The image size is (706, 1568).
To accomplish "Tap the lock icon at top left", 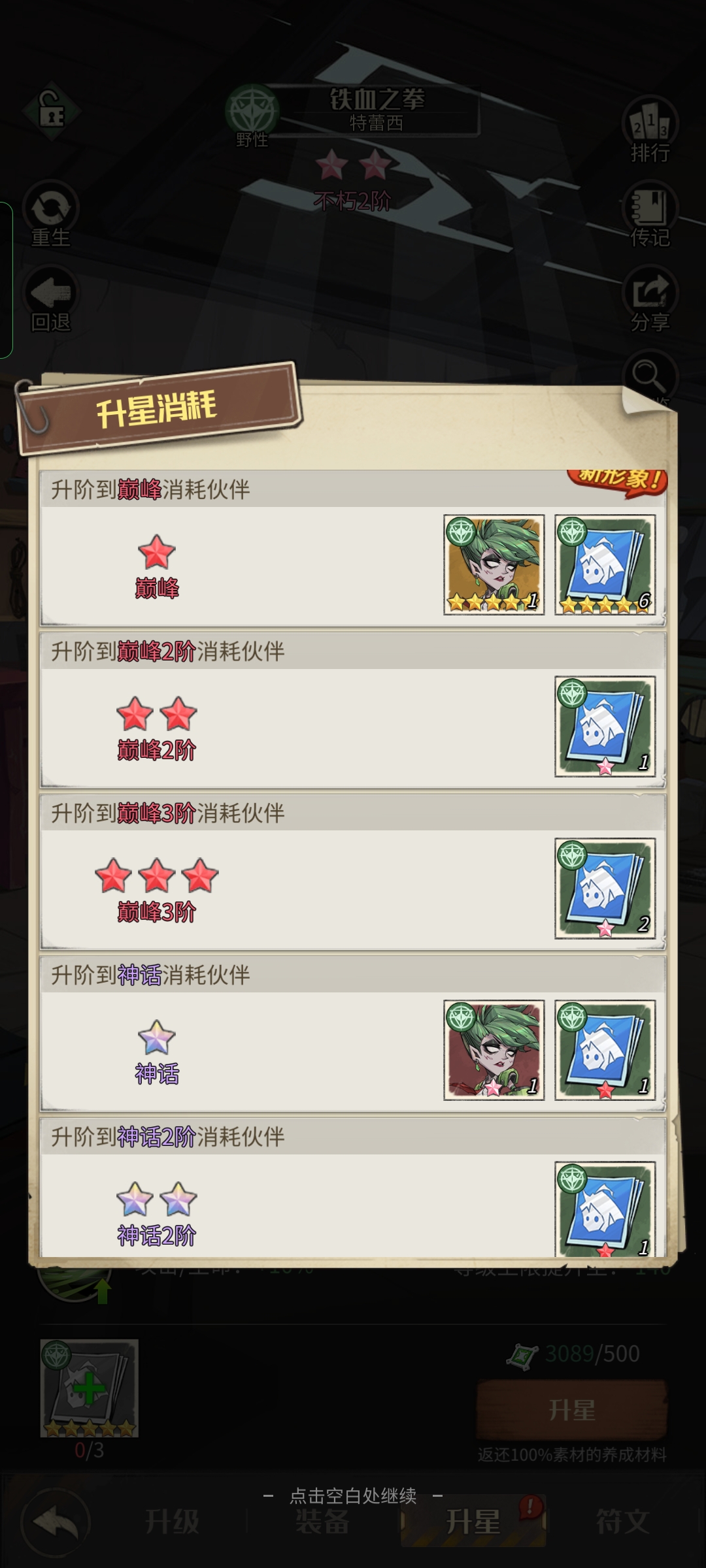I will point(51,112).
